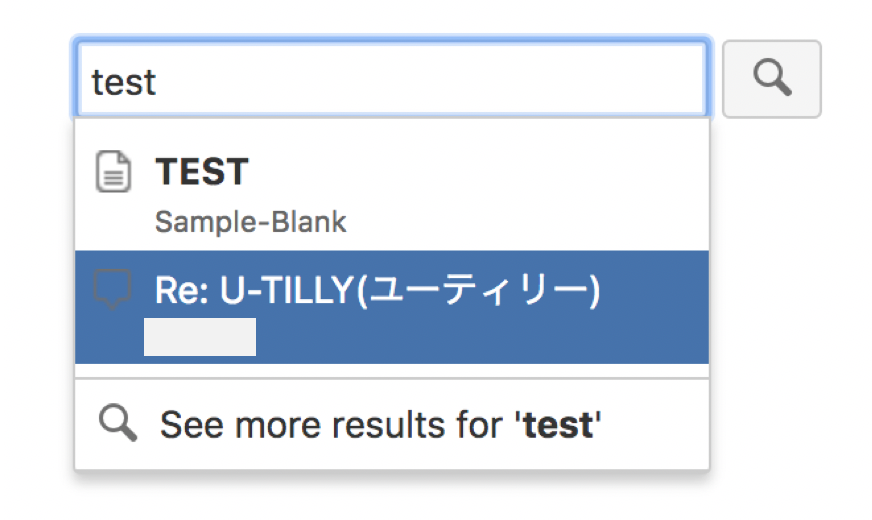
Task: Submit search using button right of input
Action: [771, 78]
